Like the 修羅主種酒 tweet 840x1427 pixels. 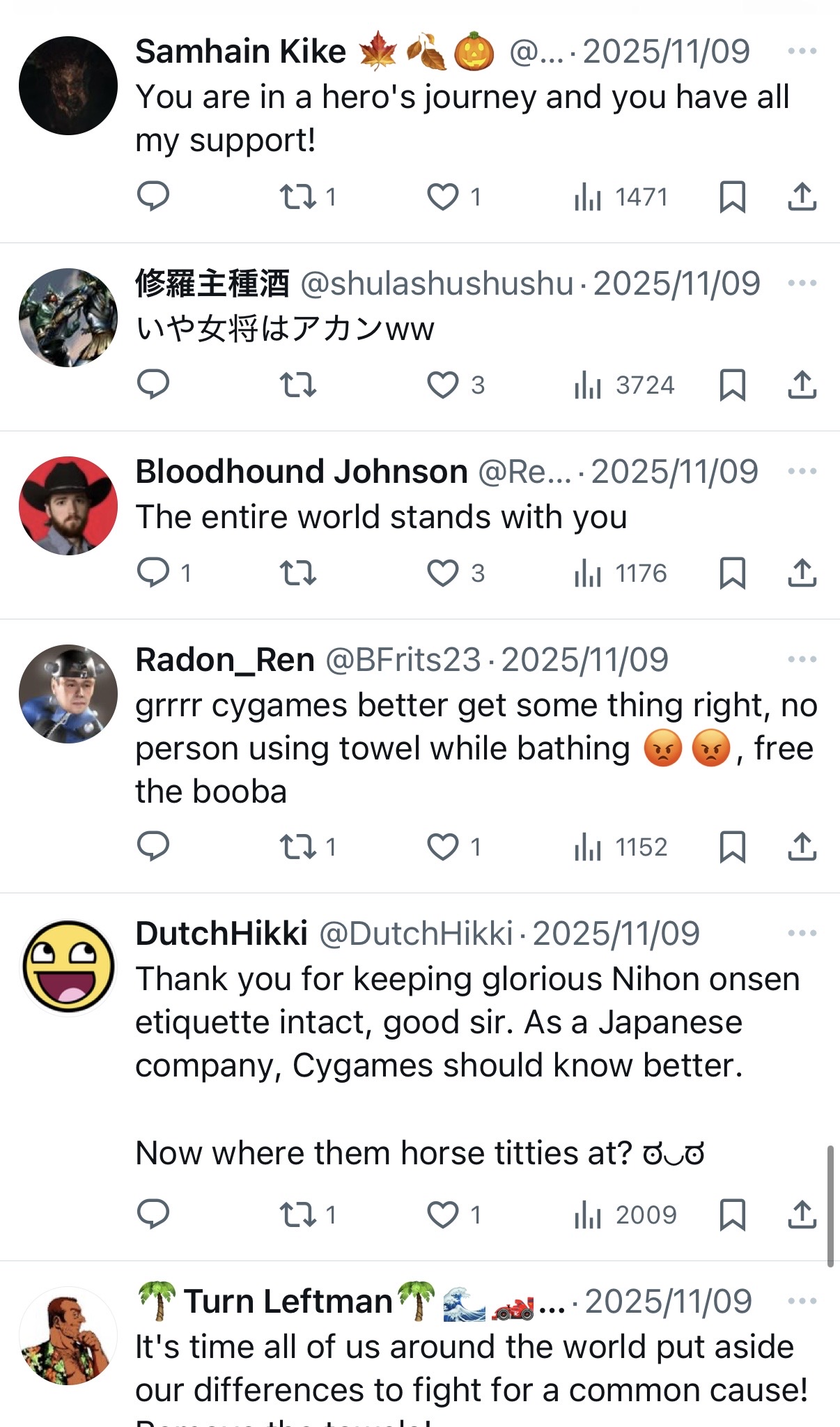(x=443, y=385)
